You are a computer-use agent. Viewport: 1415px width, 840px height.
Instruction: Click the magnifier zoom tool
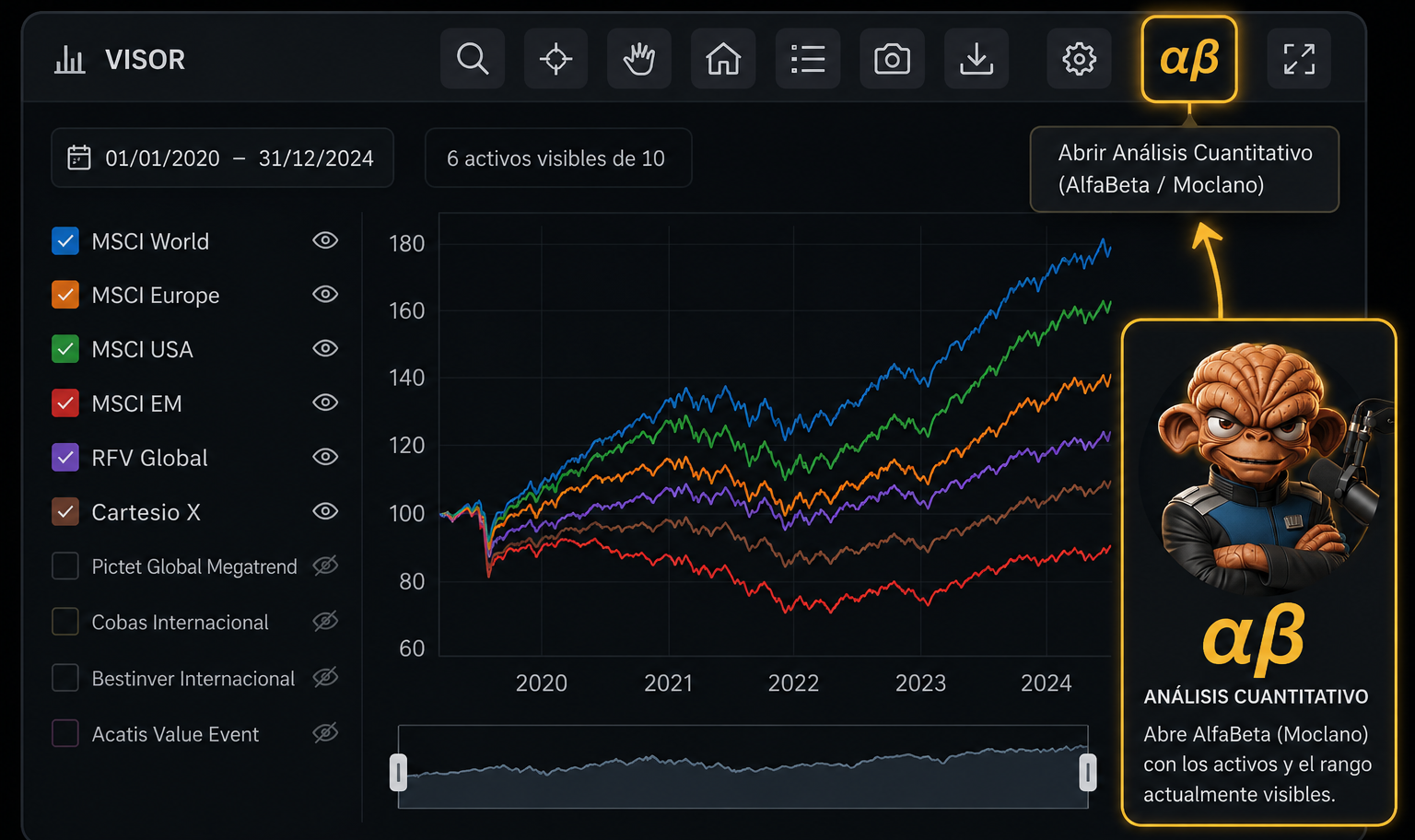tap(473, 59)
